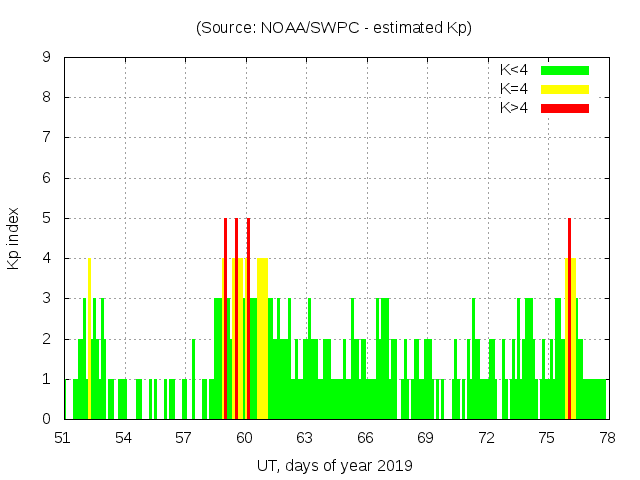Click the y-axis tick label 9

[46, 57]
